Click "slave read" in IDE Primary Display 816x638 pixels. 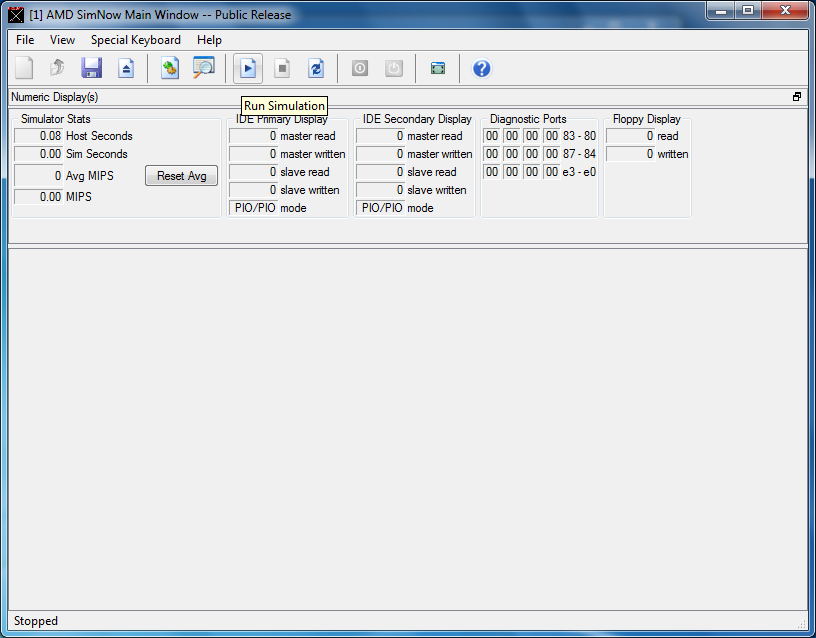point(305,172)
